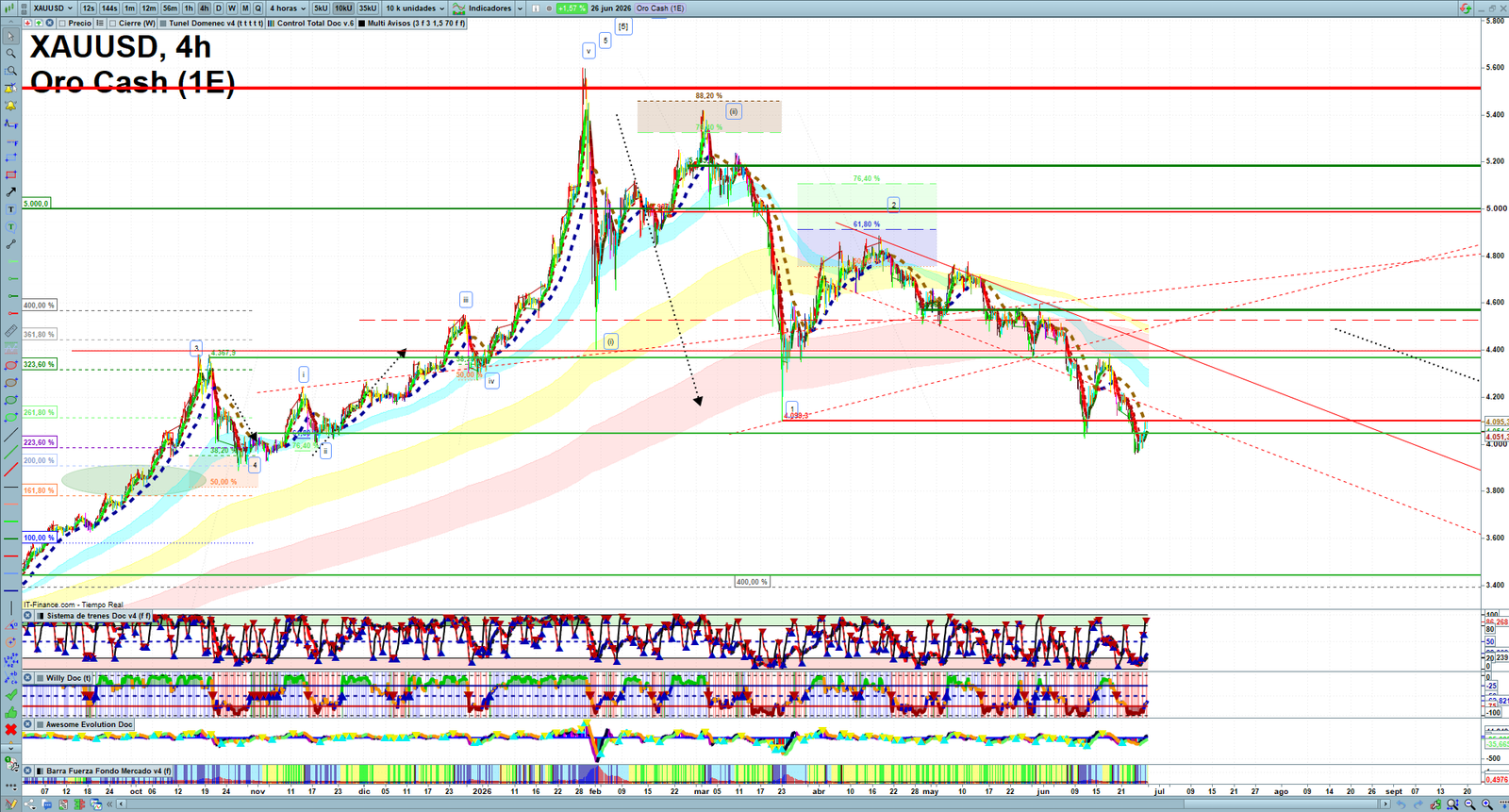Screen dimensions: 1509x812
Task: Select the red ellipse drawing tool
Action: [x=10, y=366]
